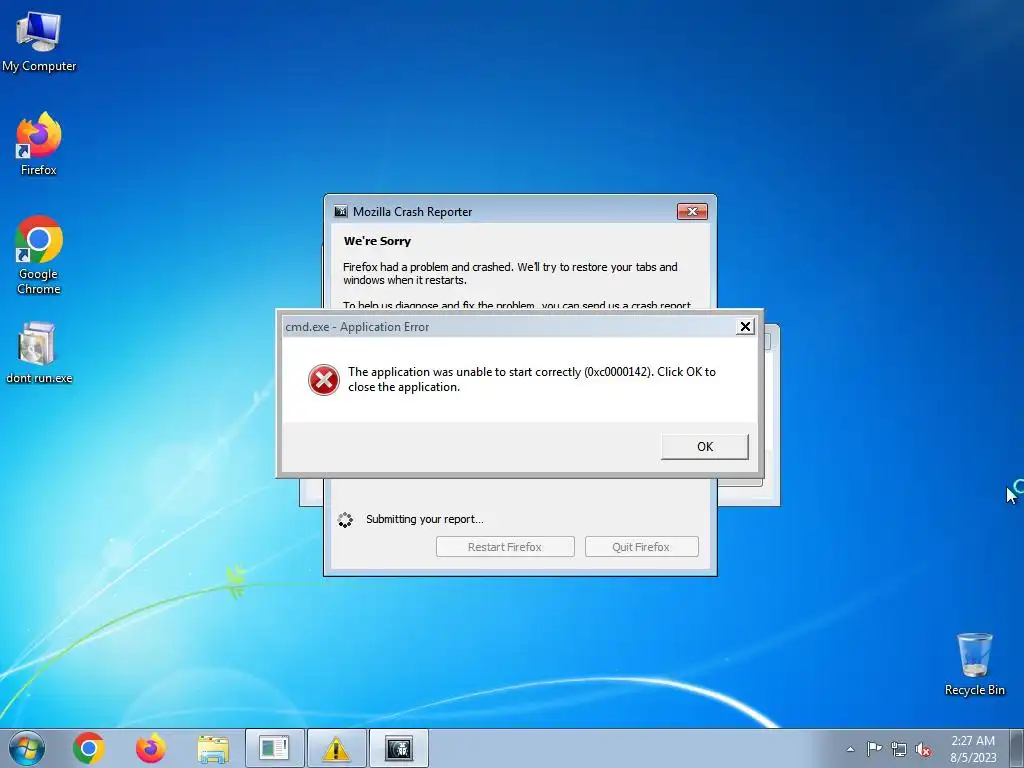Click the error message text about 0xc0000142

point(532,379)
